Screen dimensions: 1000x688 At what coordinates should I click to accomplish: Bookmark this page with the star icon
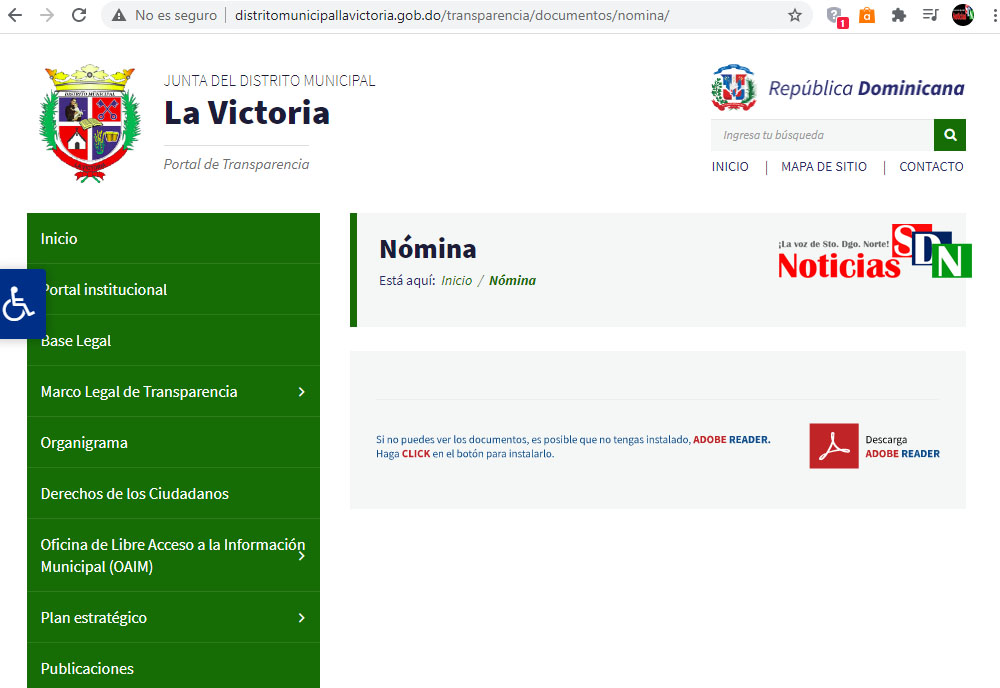click(x=795, y=15)
